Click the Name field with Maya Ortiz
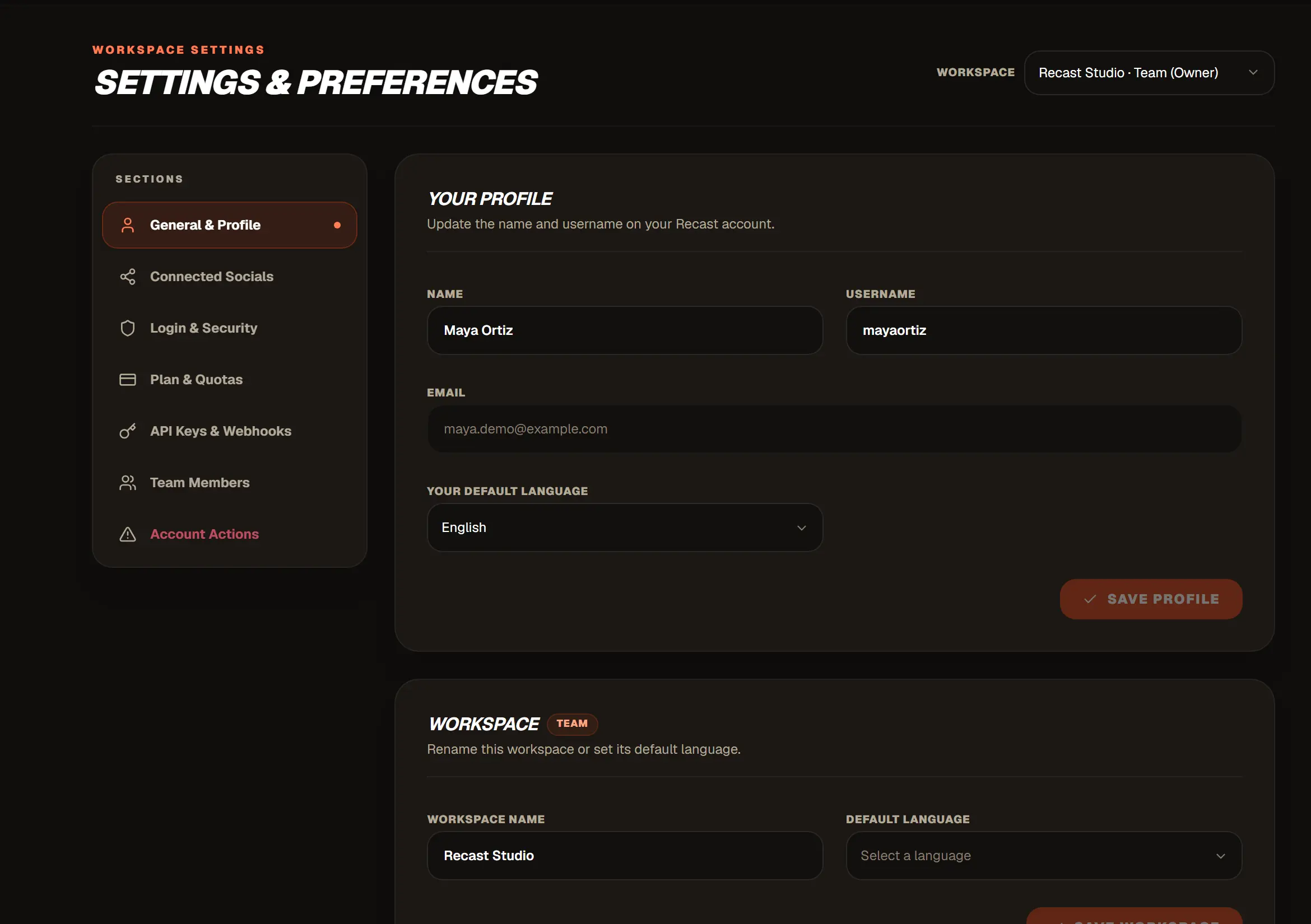 point(625,330)
